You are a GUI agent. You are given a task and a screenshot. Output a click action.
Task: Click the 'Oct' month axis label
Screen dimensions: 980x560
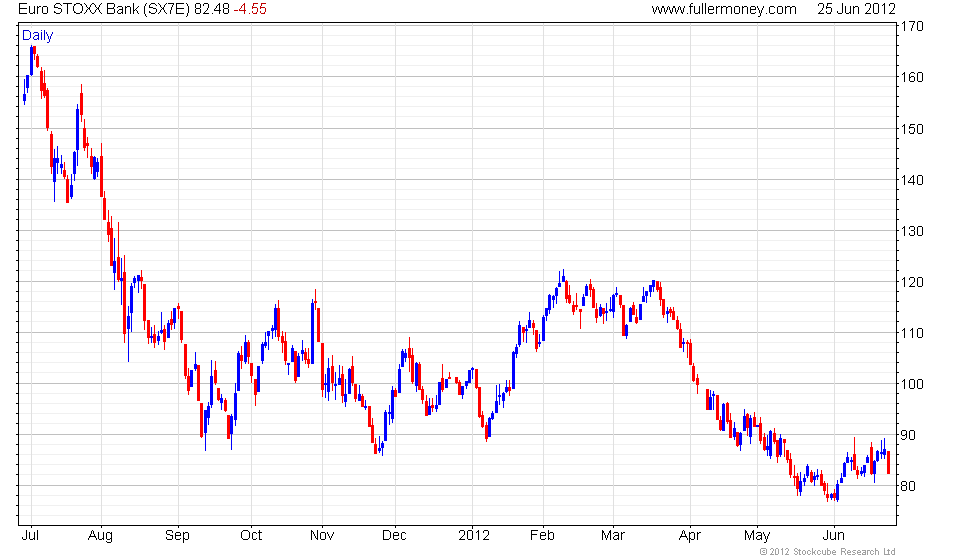(251, 536)
